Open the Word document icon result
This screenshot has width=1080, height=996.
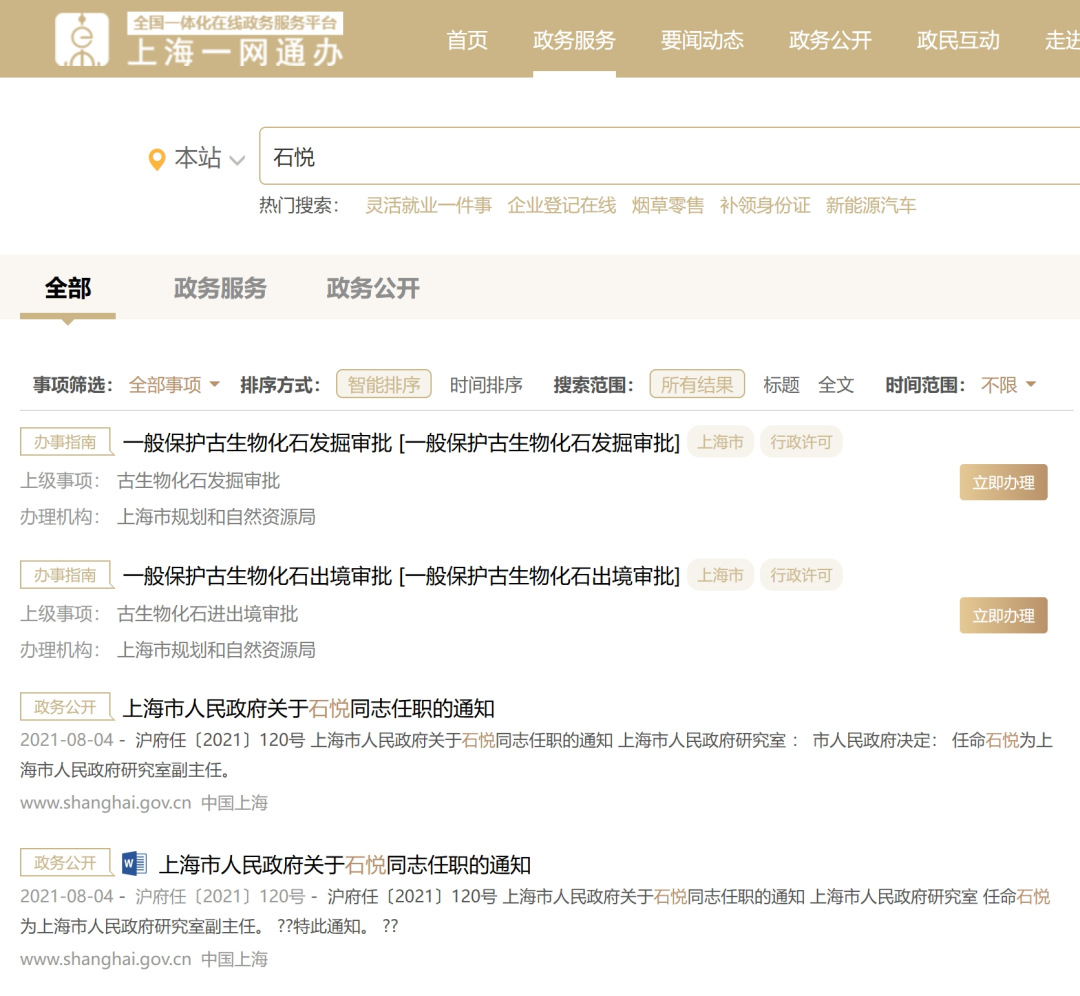point(134,863)
